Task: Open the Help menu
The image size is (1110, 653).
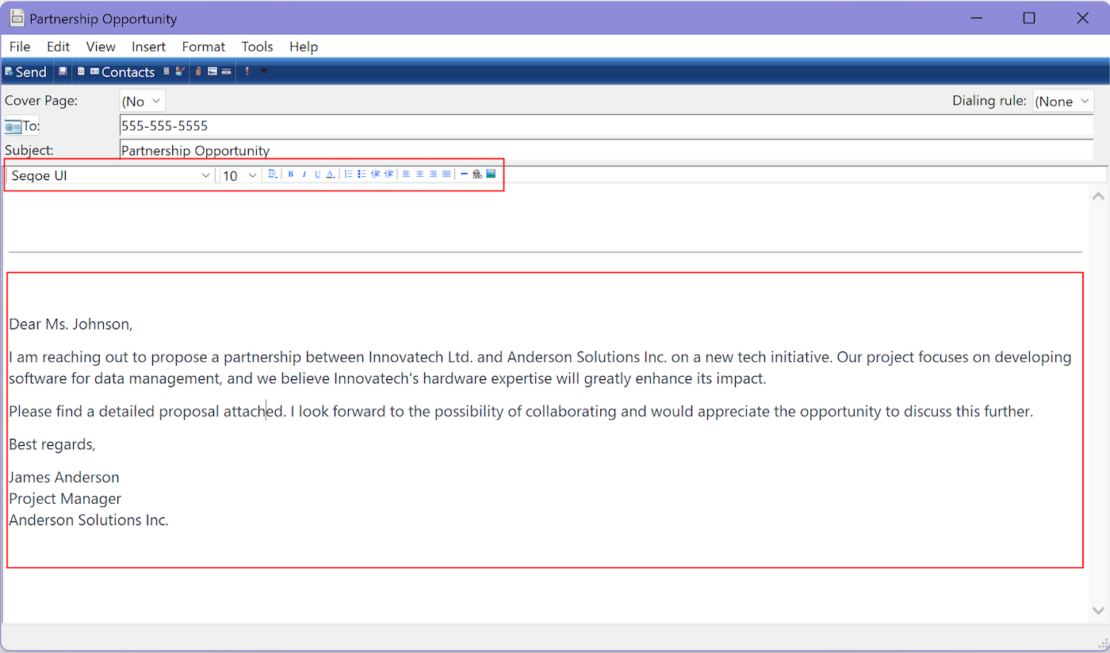Action: click(304, 47)
